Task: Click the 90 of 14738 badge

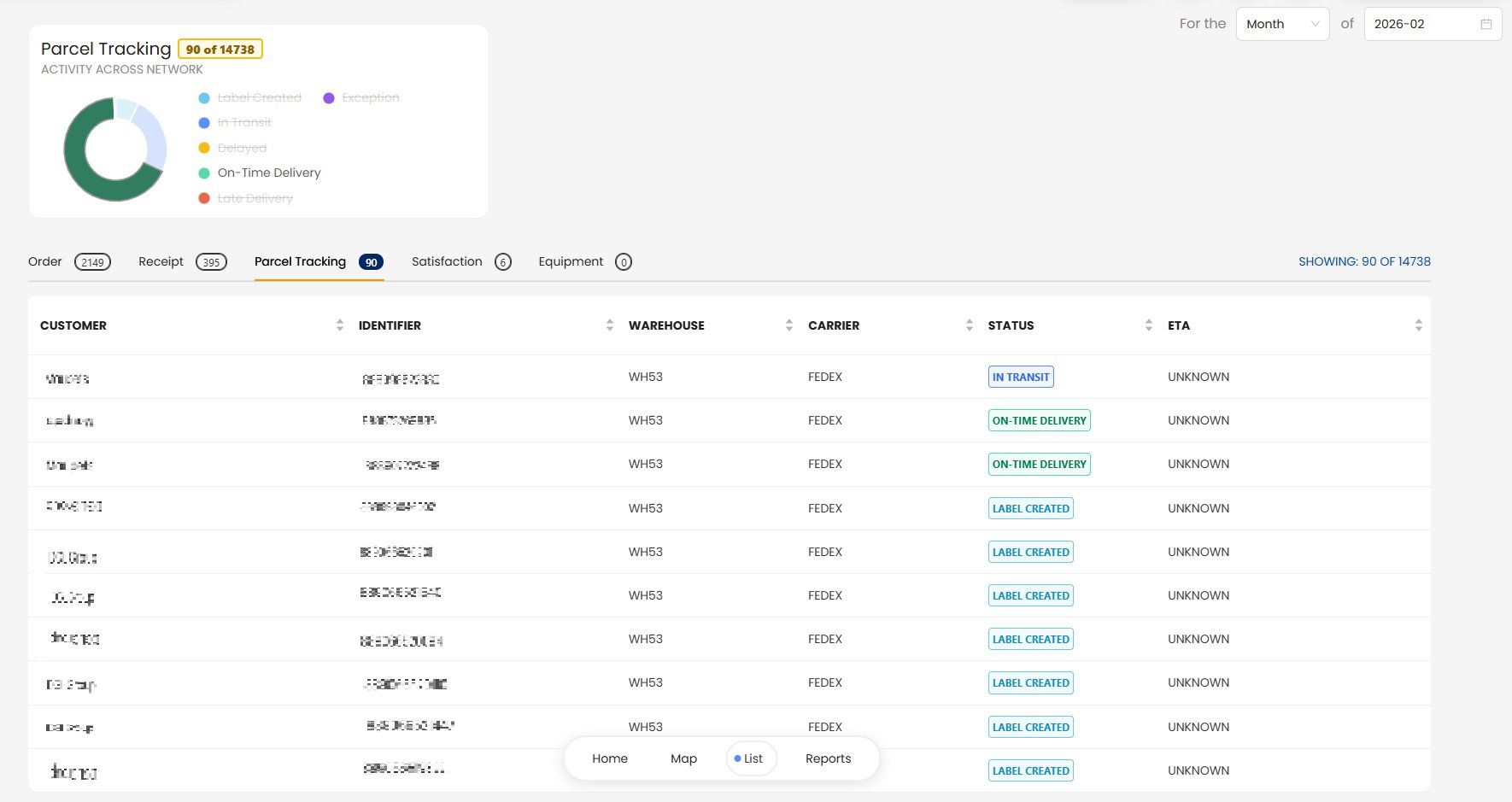Action: 220,50
